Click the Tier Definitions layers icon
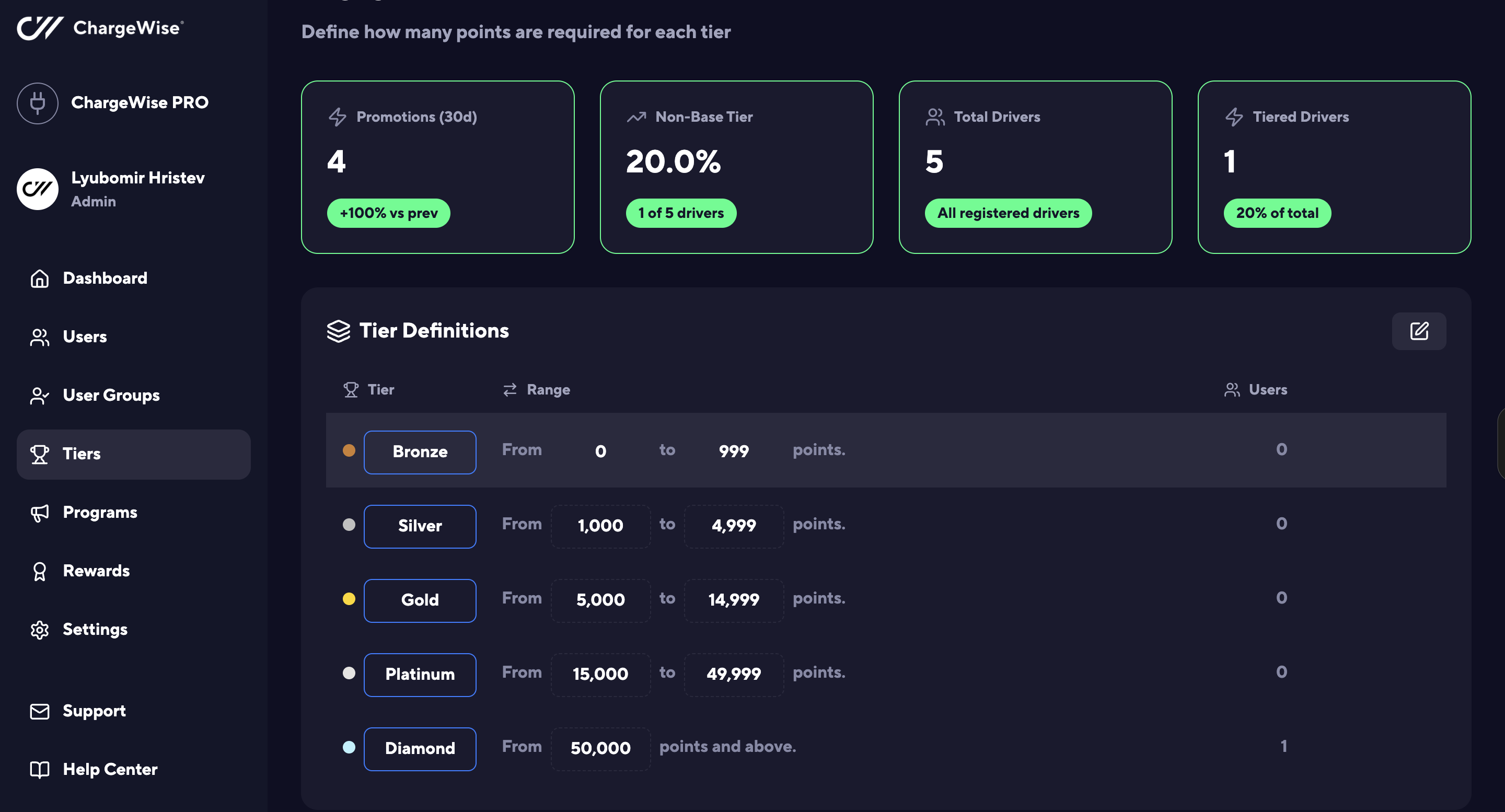 coord(338,331)
